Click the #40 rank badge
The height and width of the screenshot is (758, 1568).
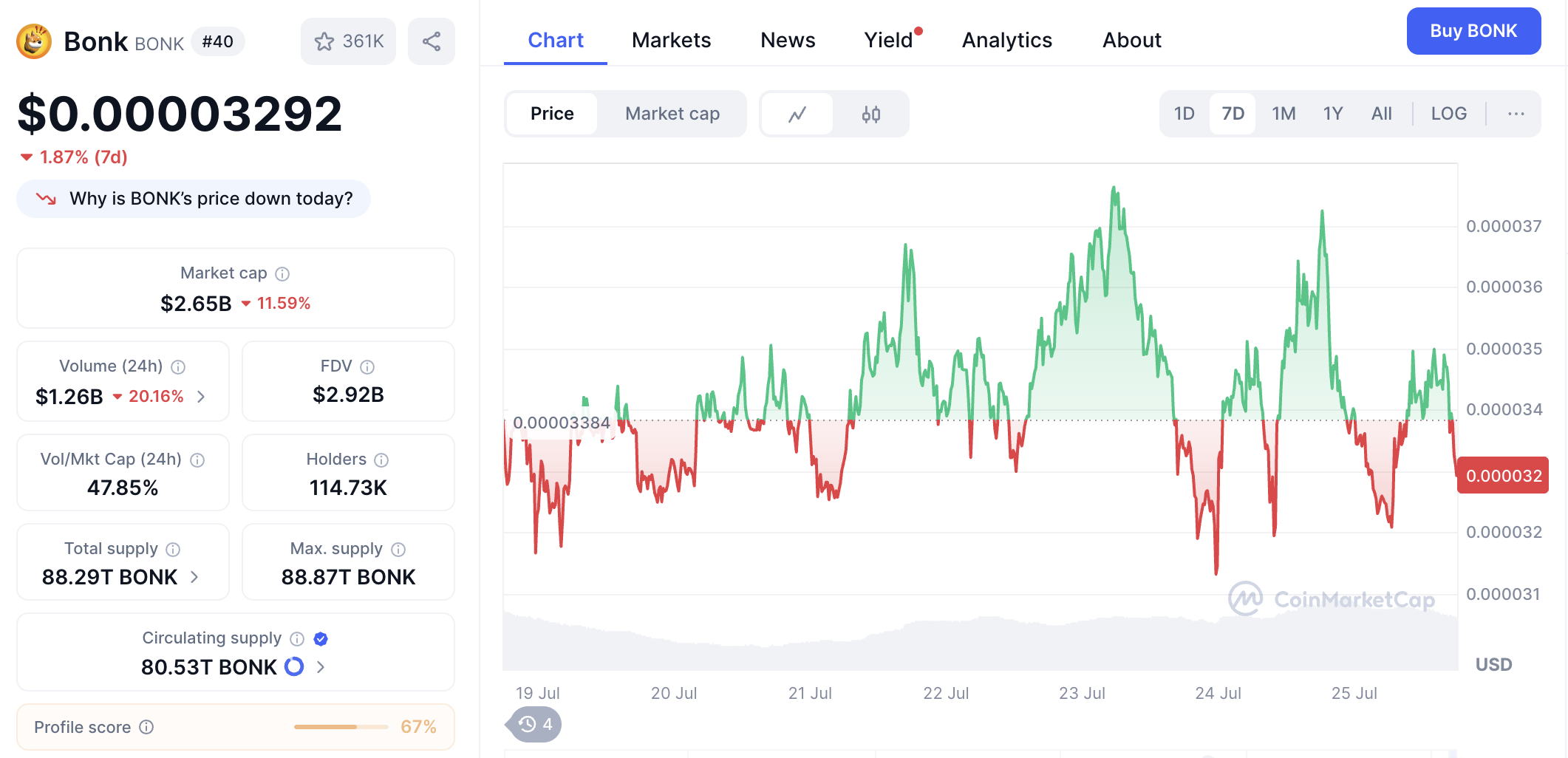(218, 41)
